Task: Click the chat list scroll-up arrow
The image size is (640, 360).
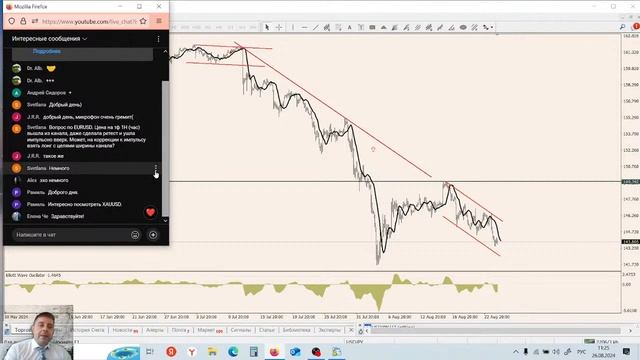Action: (x=165, y=51)
